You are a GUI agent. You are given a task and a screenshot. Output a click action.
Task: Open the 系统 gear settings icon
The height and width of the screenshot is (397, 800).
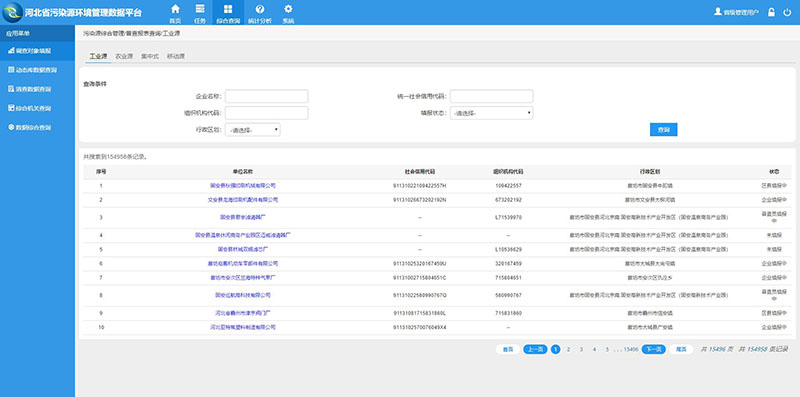(288, 9)
